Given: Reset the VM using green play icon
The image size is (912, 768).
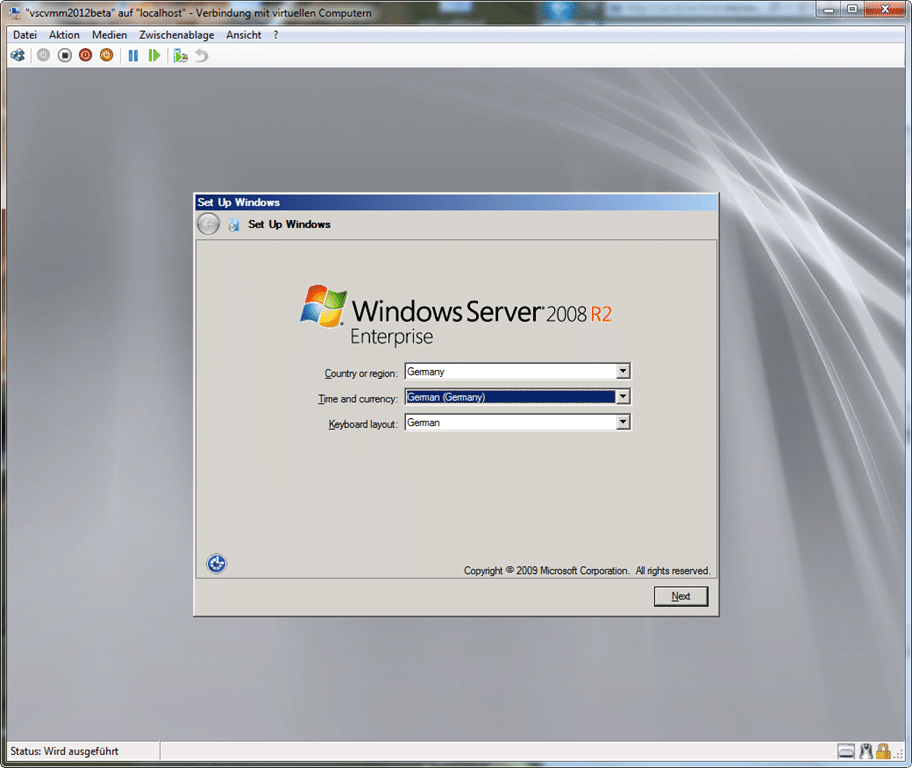Looking at the screenshot, I should [x=154, y=55].
